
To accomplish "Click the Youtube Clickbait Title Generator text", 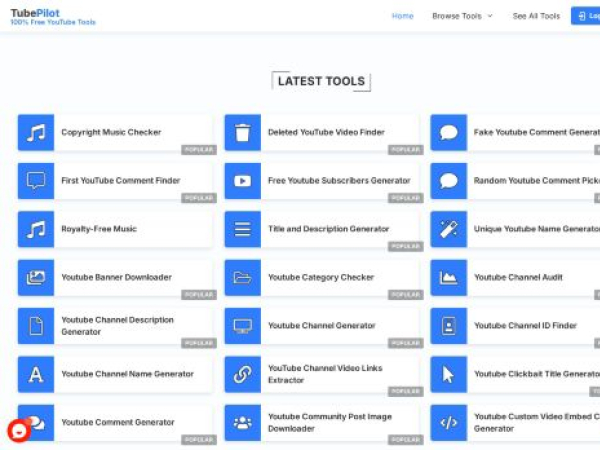I will coord(537,373).
